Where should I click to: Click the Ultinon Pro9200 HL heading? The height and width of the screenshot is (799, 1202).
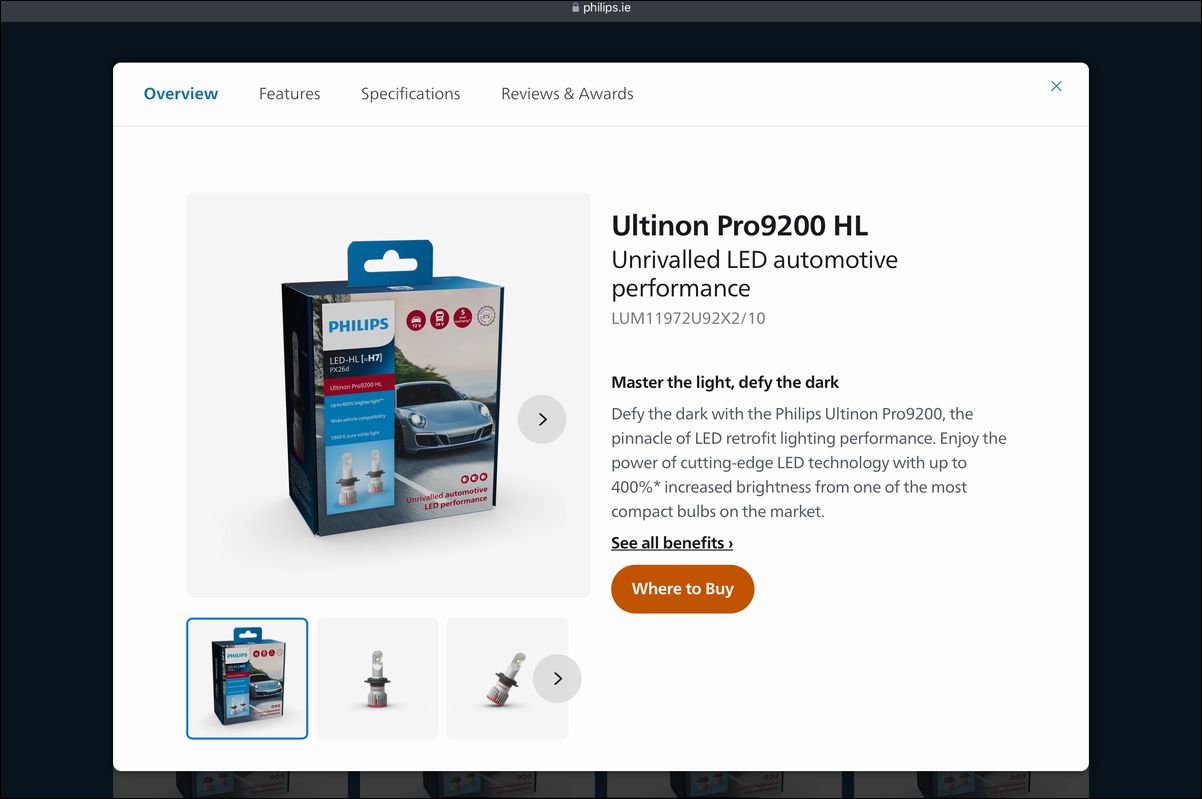(x=740, y=225)
